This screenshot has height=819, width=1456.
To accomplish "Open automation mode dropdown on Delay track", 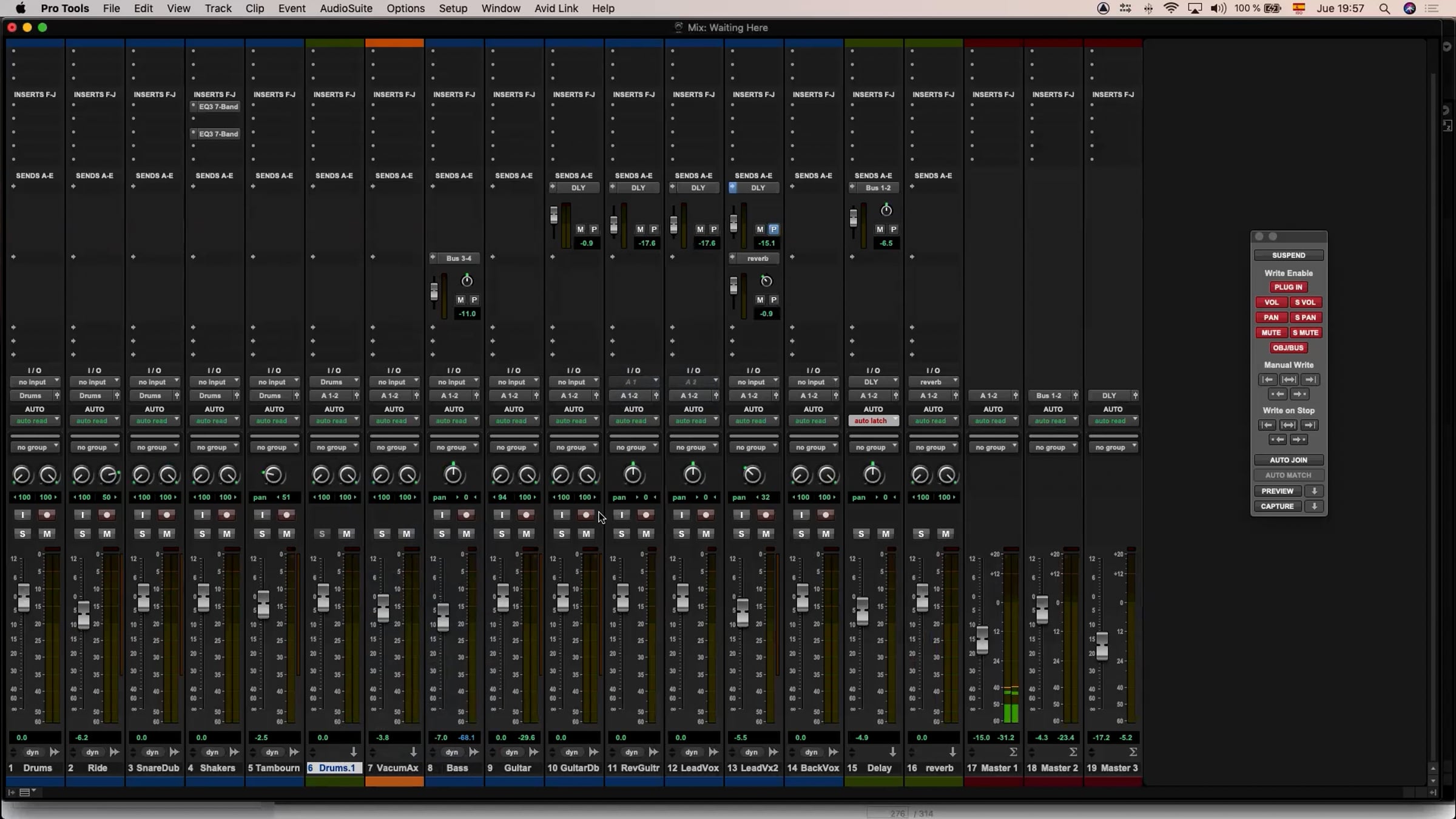I will pyautogui.click(x=874, y=421).
